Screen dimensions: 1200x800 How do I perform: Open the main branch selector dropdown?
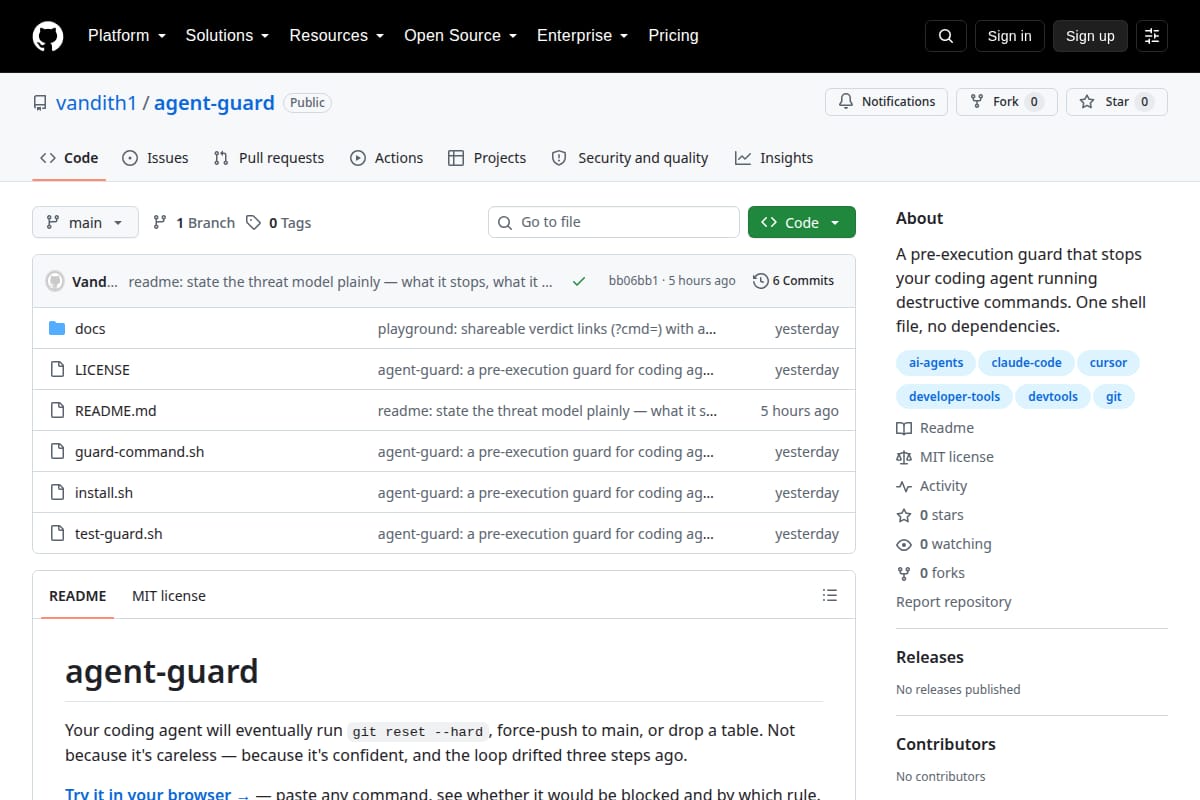[x=85, y=222]
